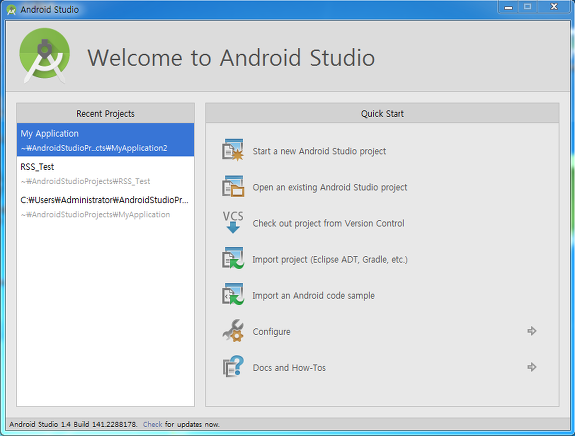Screen dimensions: 575x436
Task: Open the C:\Users\Administrator recent project entry
Action: [105, 206]
